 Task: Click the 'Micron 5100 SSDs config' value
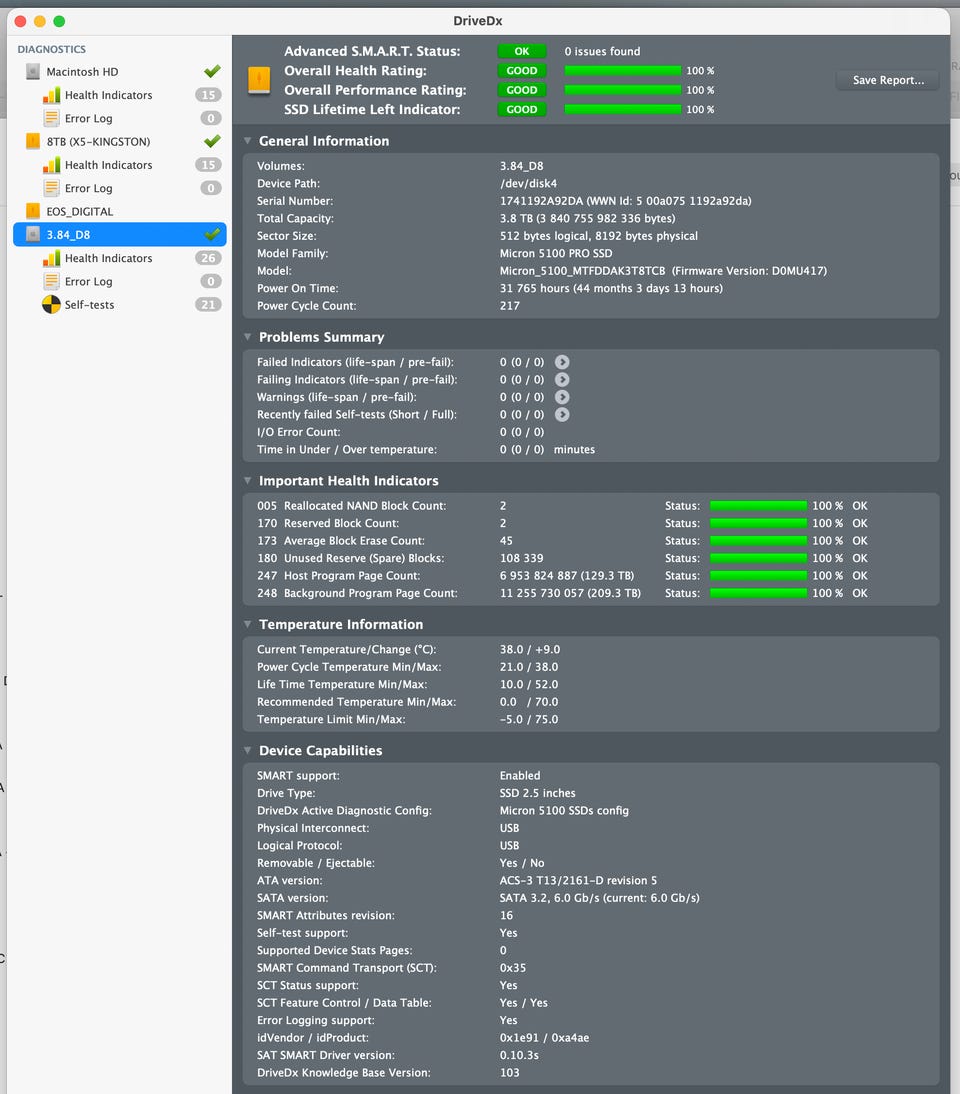click(564, 811)
